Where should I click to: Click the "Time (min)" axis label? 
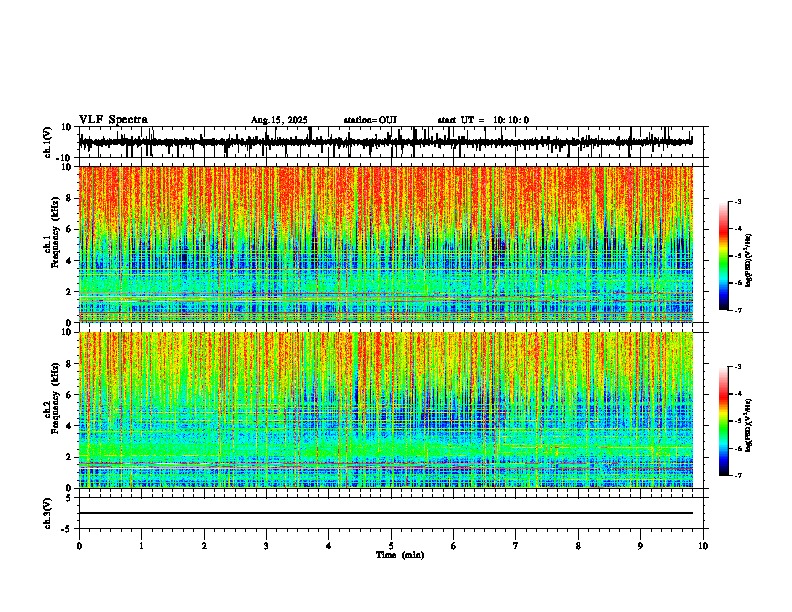400,555
